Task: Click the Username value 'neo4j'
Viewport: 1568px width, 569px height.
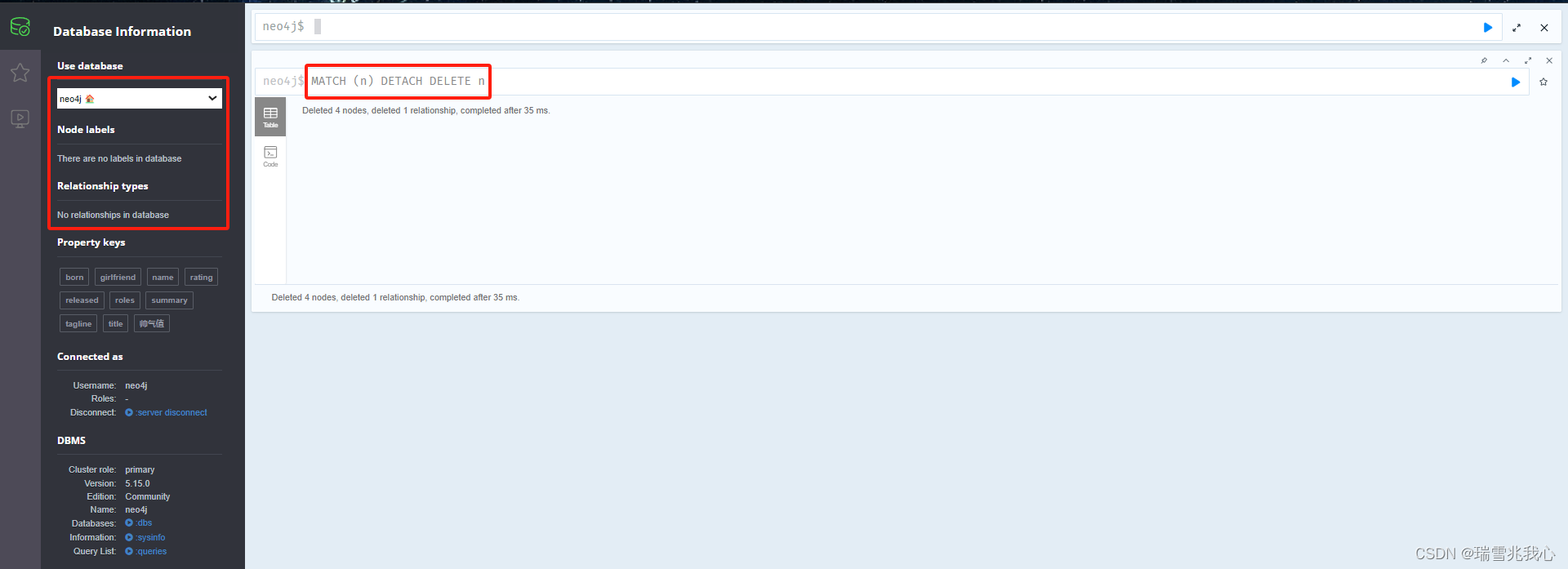Action: click(x=136, y=386)
